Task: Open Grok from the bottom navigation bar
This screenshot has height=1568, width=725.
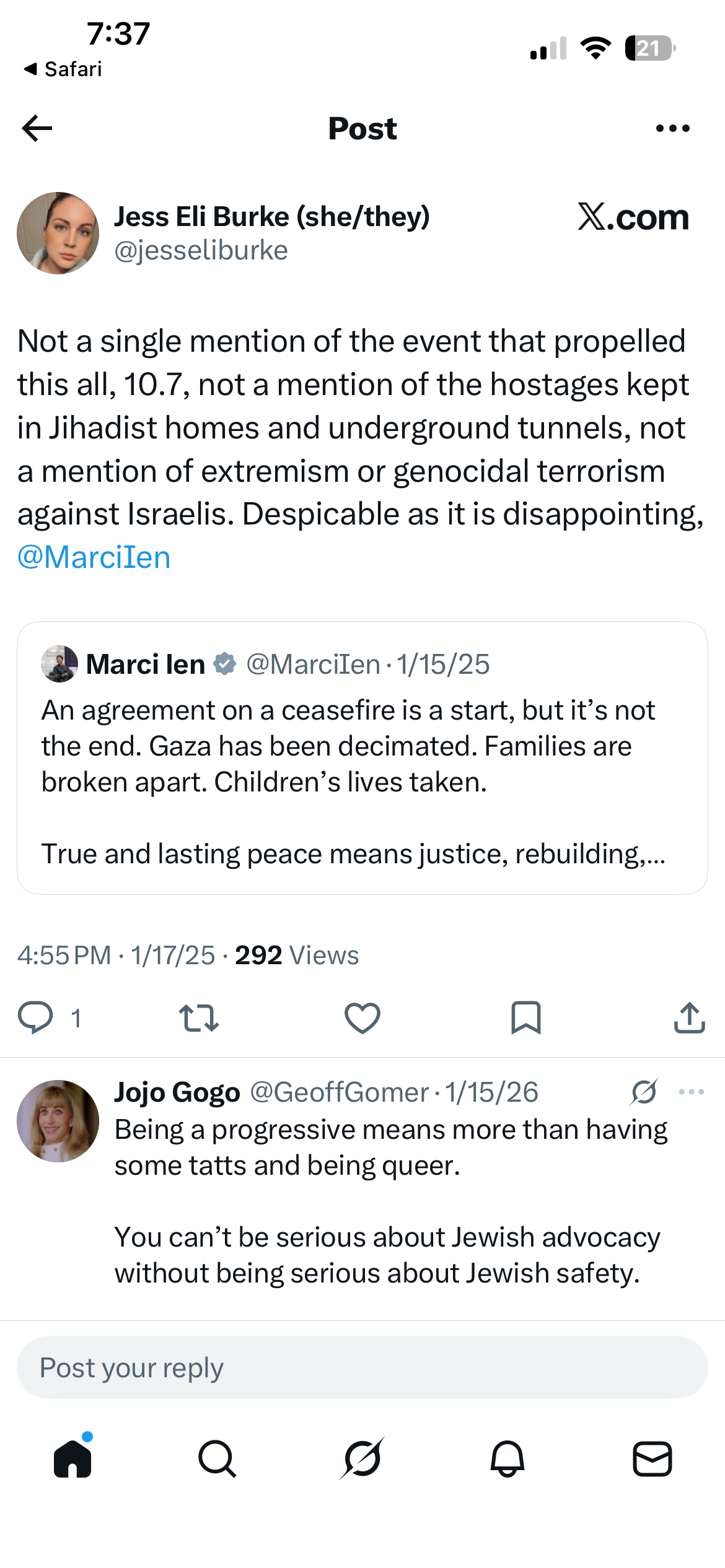Action: coord(362,1458)
